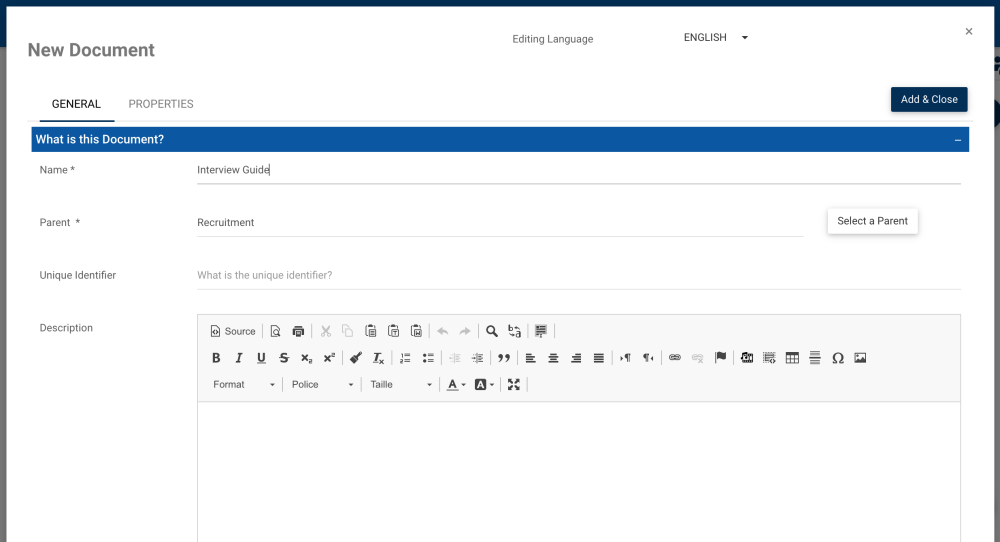1000x542 pixels.
Task: Align text left
Action: coord(531,358)
